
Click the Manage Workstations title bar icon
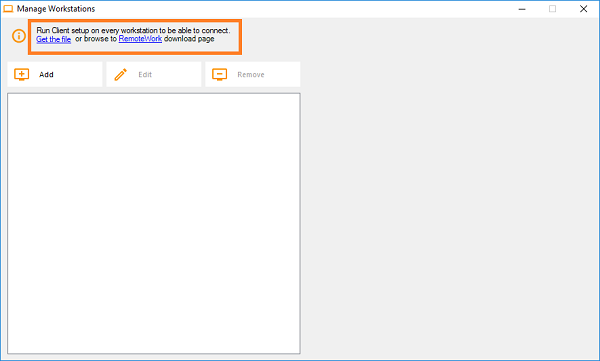tap(8, 8)
